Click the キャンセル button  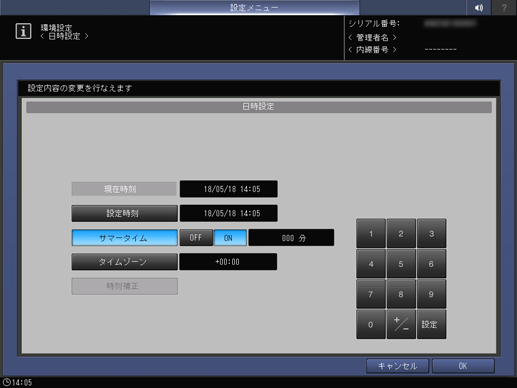tap(397, 366)
